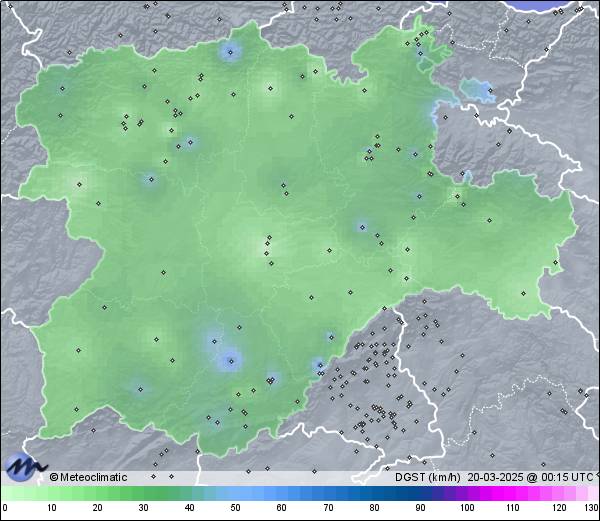Click the 80 label on the legend
This screenshot has width=600, height=521.
click(374, 508)
